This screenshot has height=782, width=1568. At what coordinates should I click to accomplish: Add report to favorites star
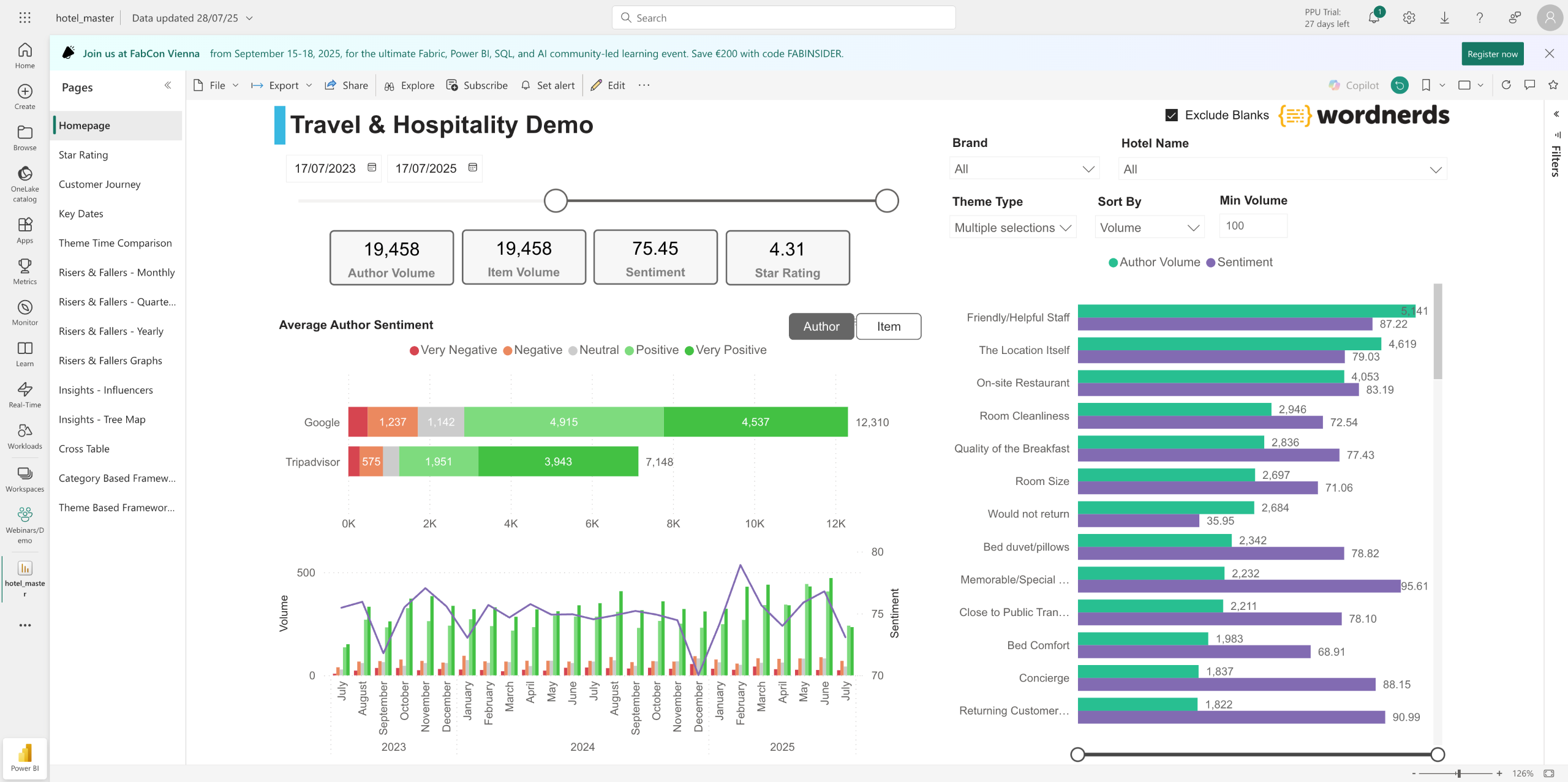[x=1553, y=85]
